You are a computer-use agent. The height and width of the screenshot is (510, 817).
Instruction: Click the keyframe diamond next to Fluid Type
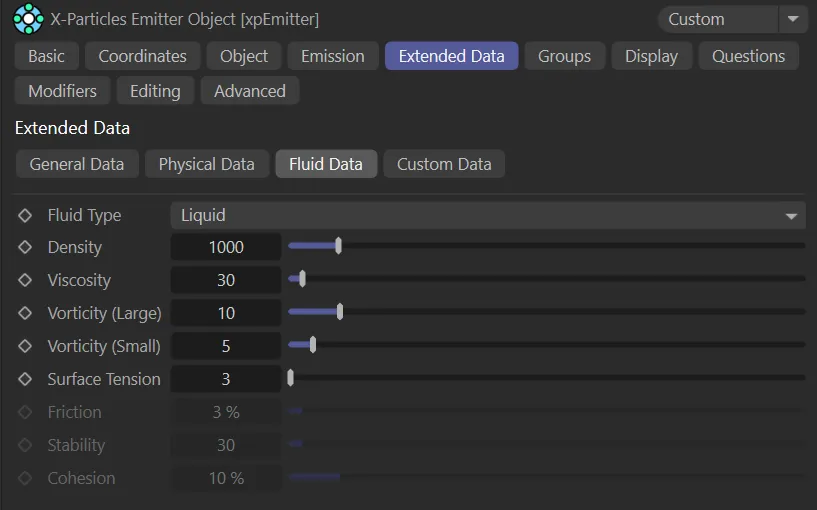point(25,215)
